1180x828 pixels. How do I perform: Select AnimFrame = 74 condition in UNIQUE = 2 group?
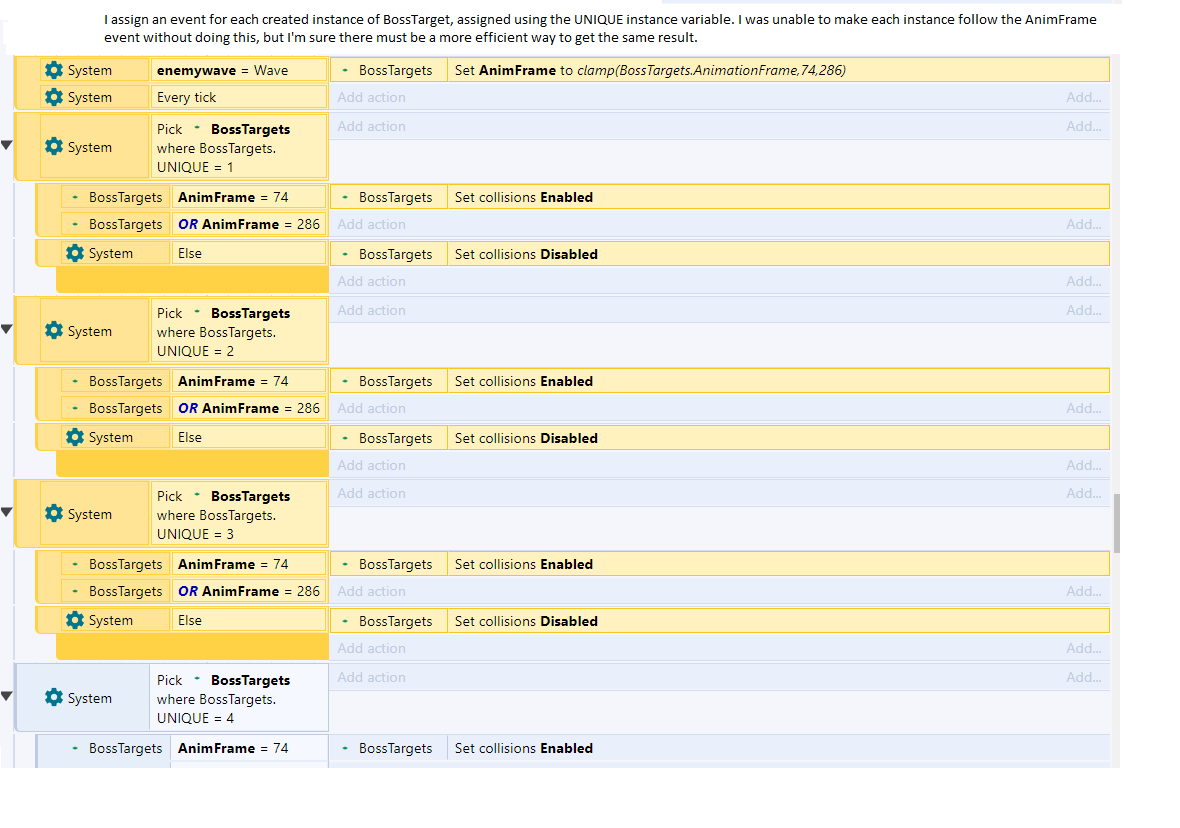[x=248, y=381]
